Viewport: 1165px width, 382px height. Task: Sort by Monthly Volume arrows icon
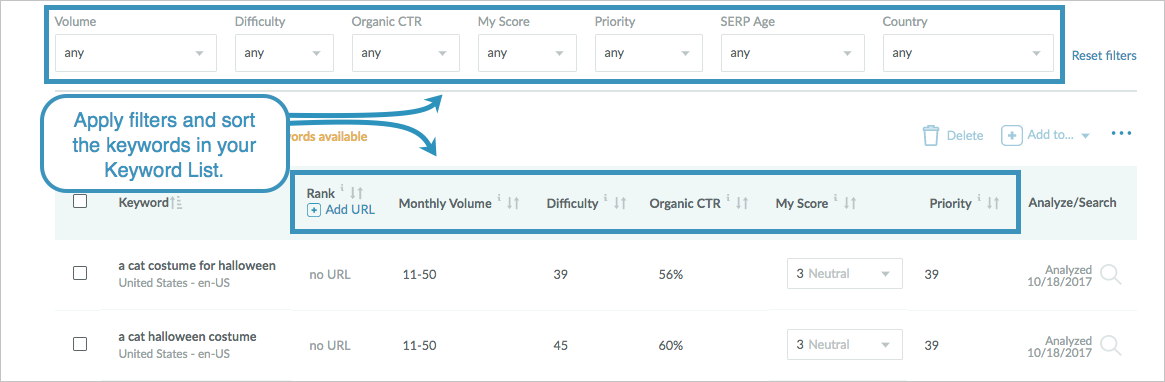click(513, 203)
